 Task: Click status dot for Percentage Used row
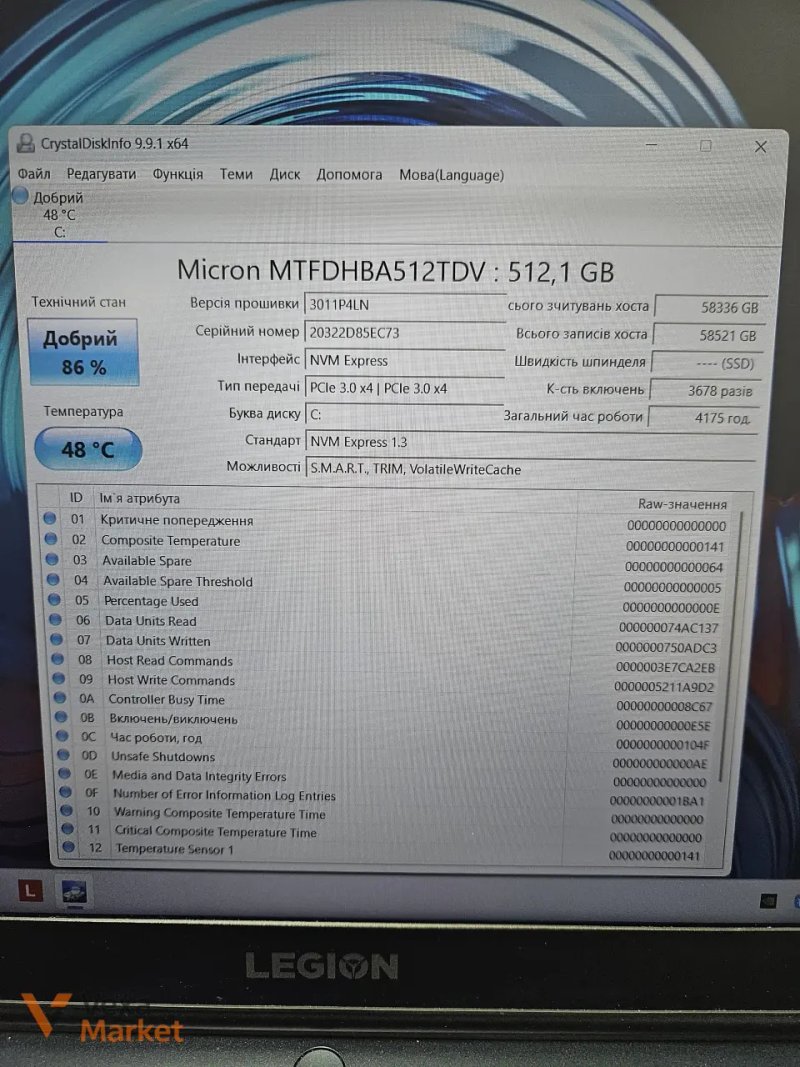click(x=55, y=600)
